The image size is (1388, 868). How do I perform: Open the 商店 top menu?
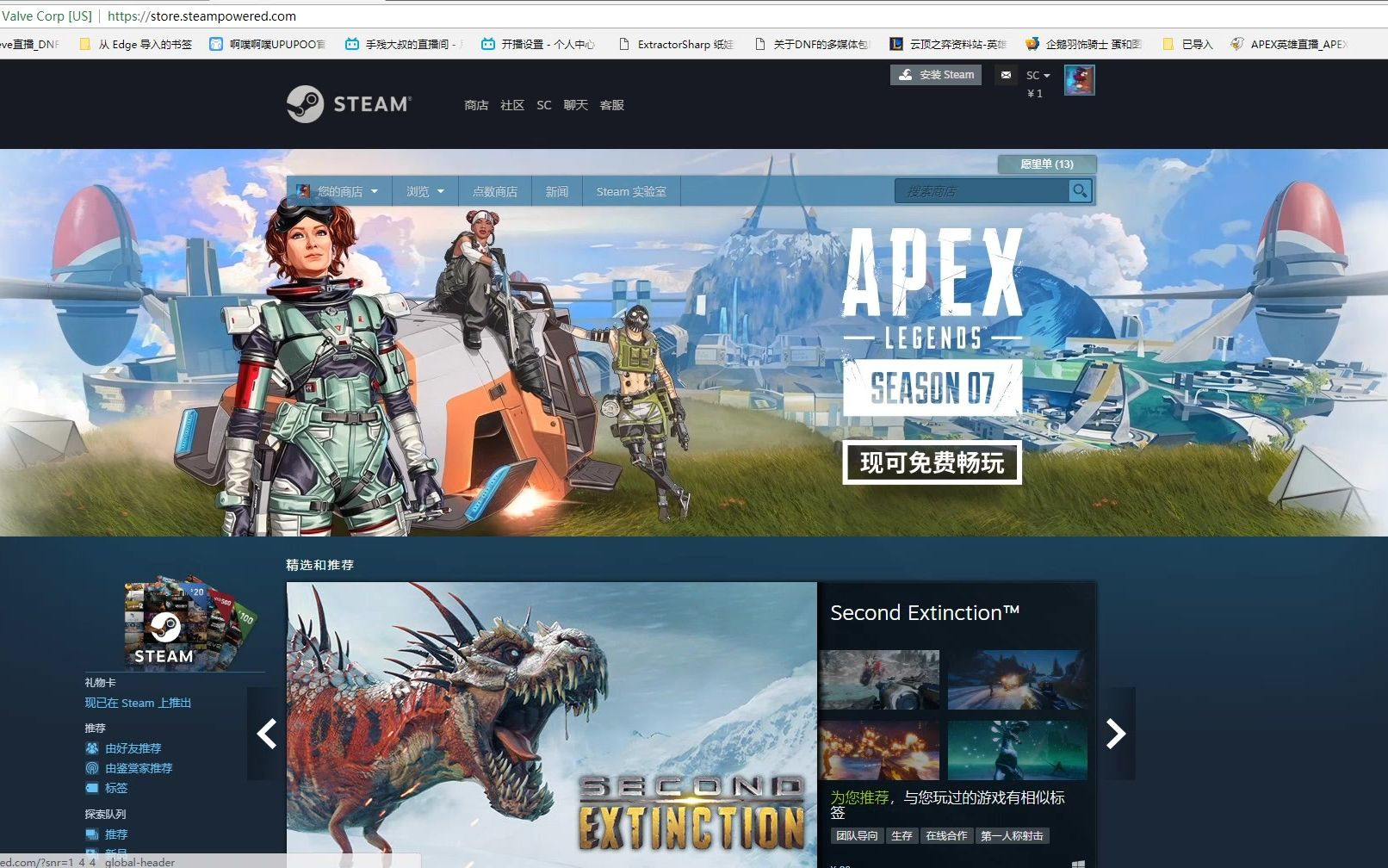coord(476,105)
